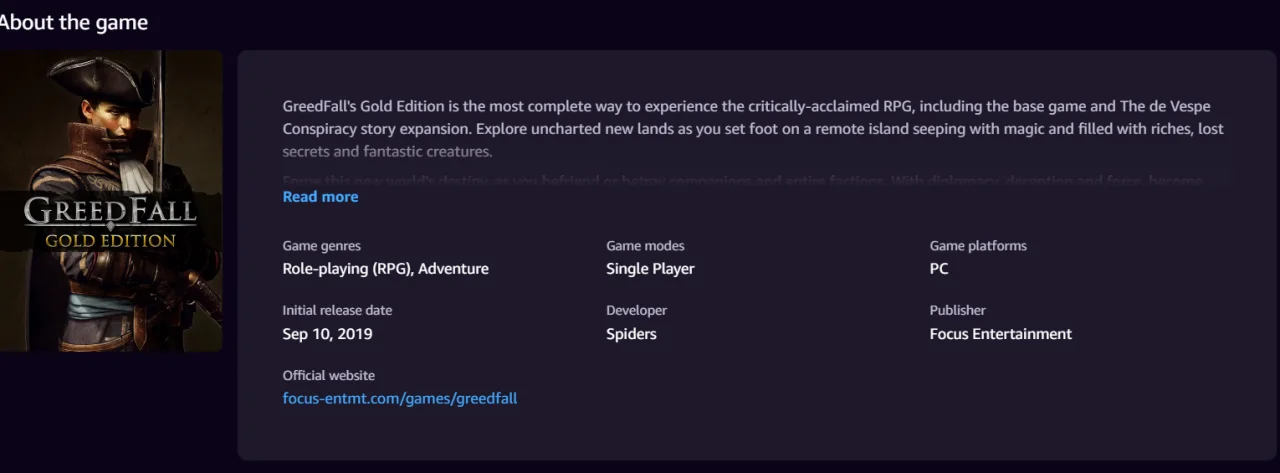The image size is (1280, 473).
Task: Select the 'Game modes' label
Action: (x=645, y=246)
